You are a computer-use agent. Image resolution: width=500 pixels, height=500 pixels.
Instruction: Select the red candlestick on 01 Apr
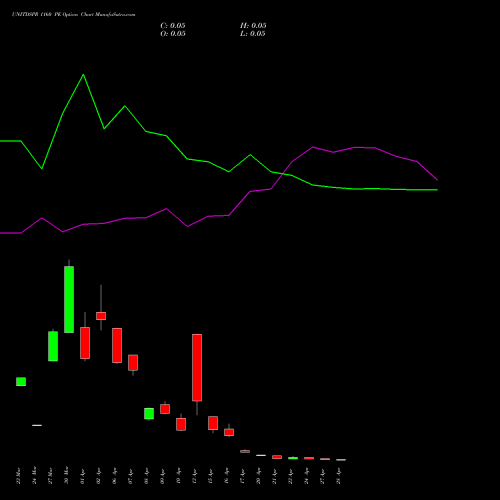(85, 343)
